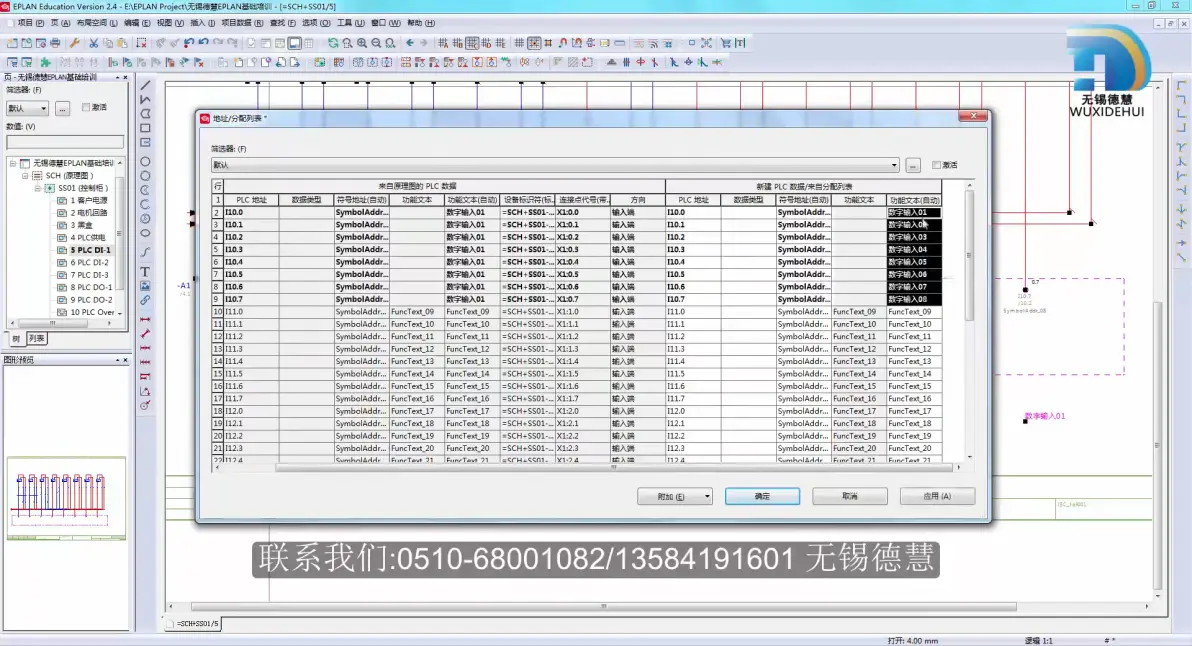The width and height of the screenshot is (1192, 646).
Task: Select the Text (T) tool
Action: 145,271
